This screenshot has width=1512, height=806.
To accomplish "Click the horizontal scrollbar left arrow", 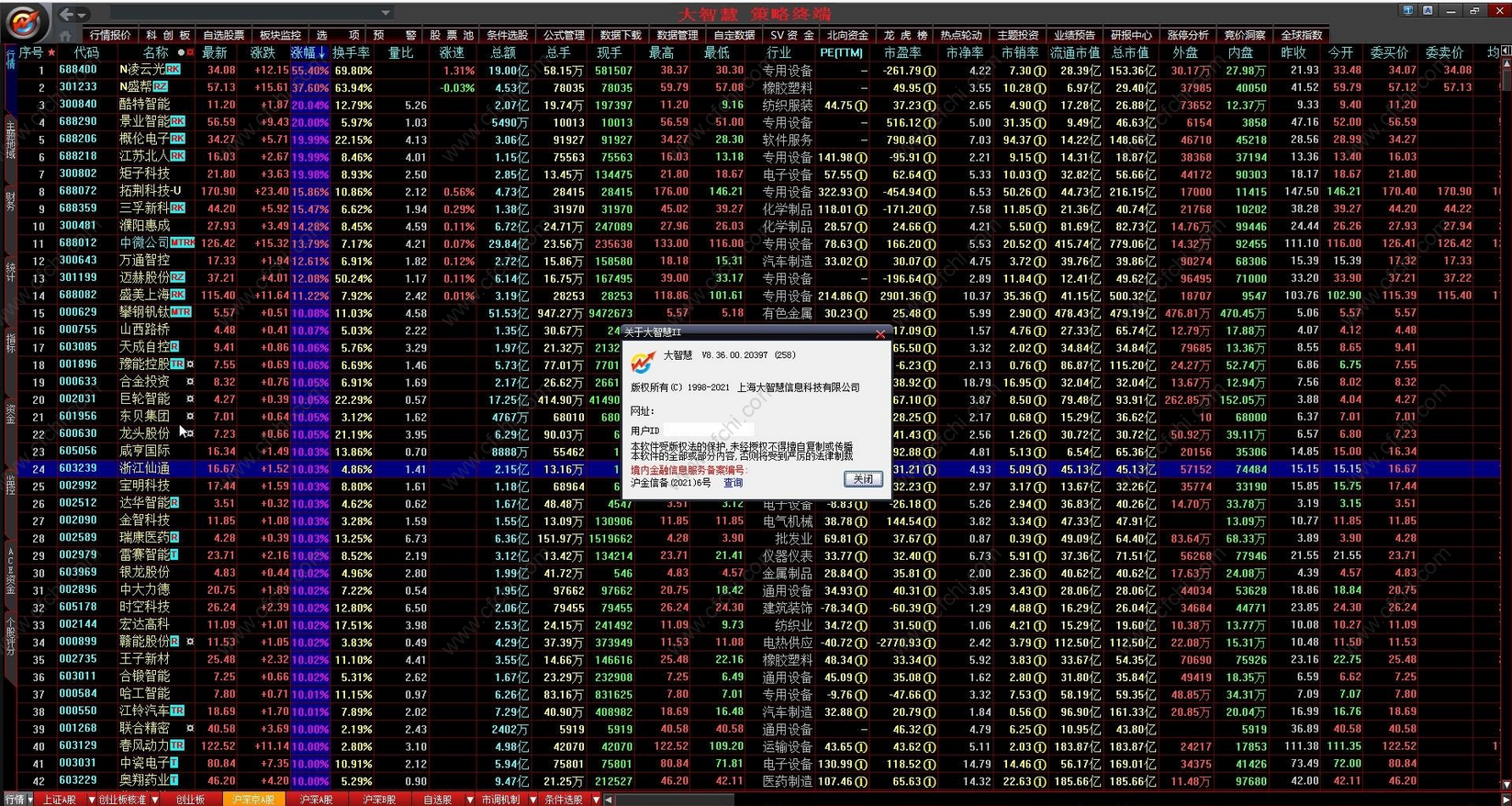I will coord(608,800).
